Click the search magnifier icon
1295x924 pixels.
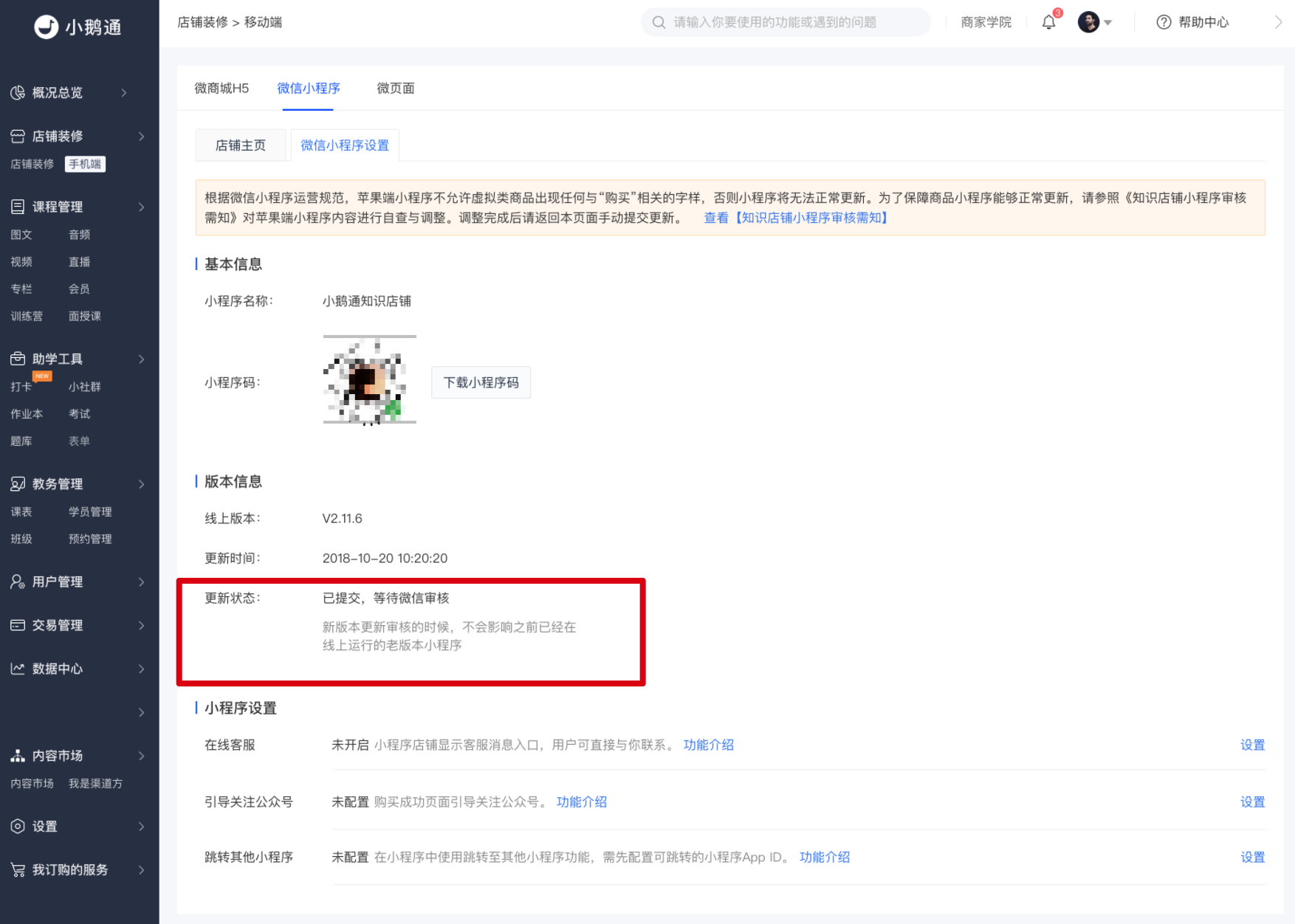coord(659,22)
